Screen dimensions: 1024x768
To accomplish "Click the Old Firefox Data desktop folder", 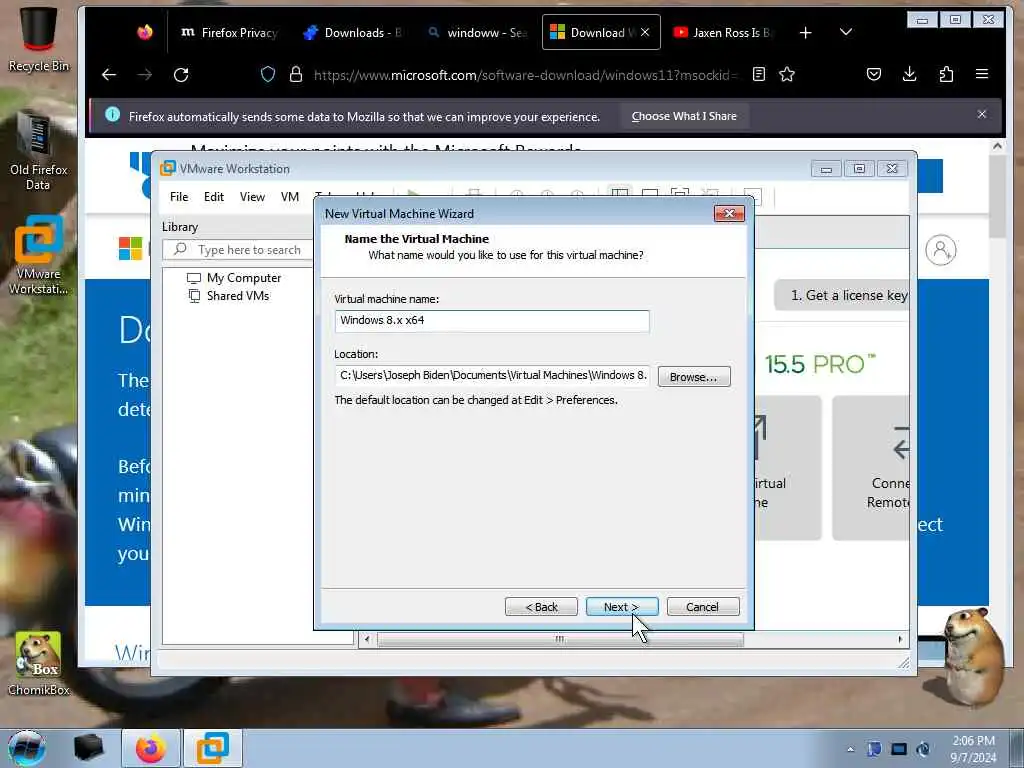I will (x=38, y=152).
